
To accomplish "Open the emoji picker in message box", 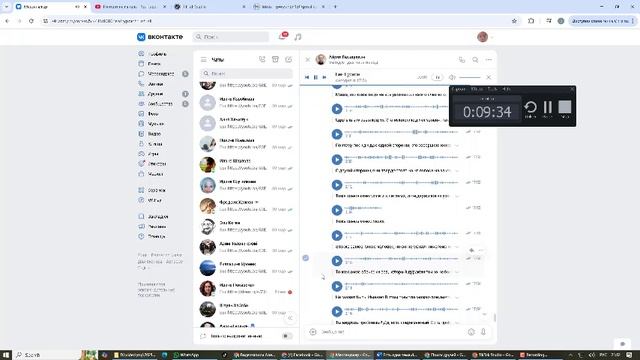I will (471, 332).
